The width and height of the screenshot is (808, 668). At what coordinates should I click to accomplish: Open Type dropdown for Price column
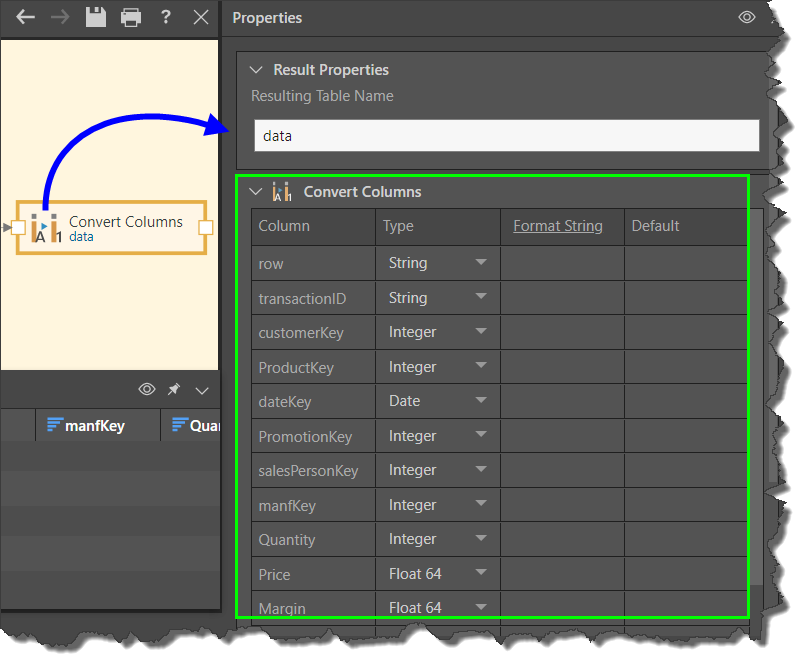click(481, 574)
